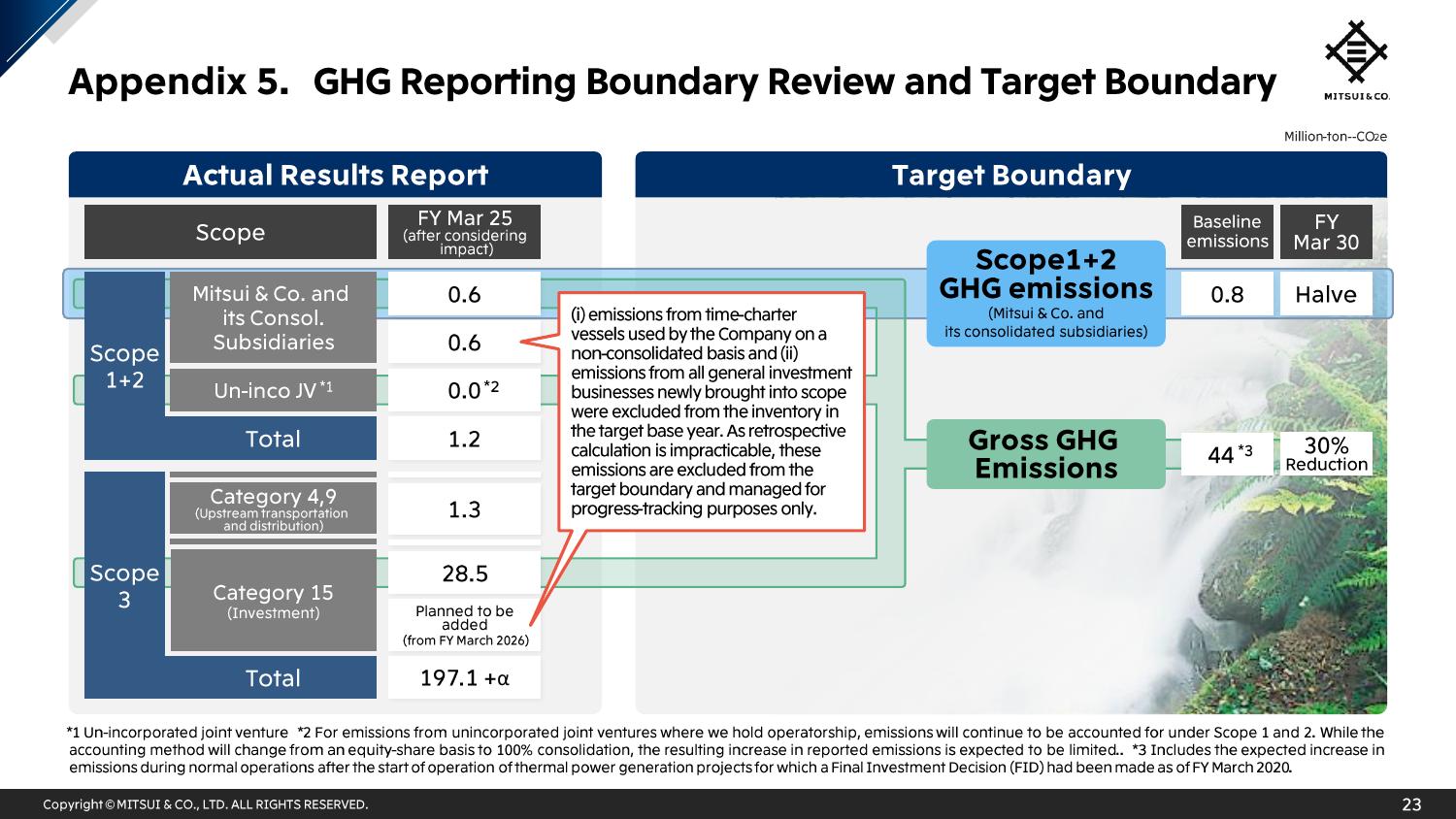Select the '28.5' value
Image resolution: width=1456 pixels, height=819 pixels.
click(x=464, y=573)
